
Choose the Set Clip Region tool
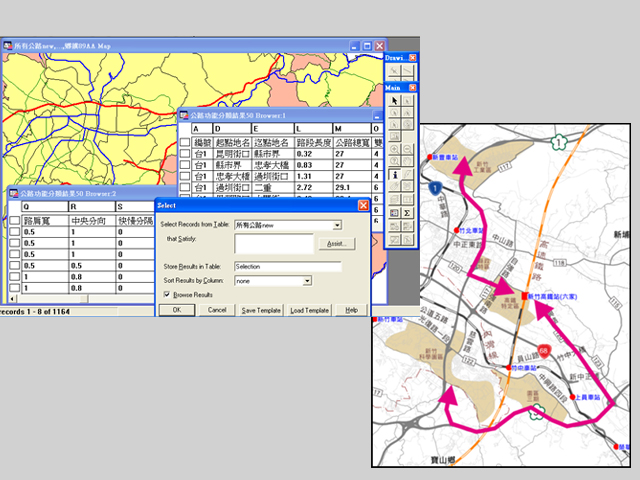[408, 239]
